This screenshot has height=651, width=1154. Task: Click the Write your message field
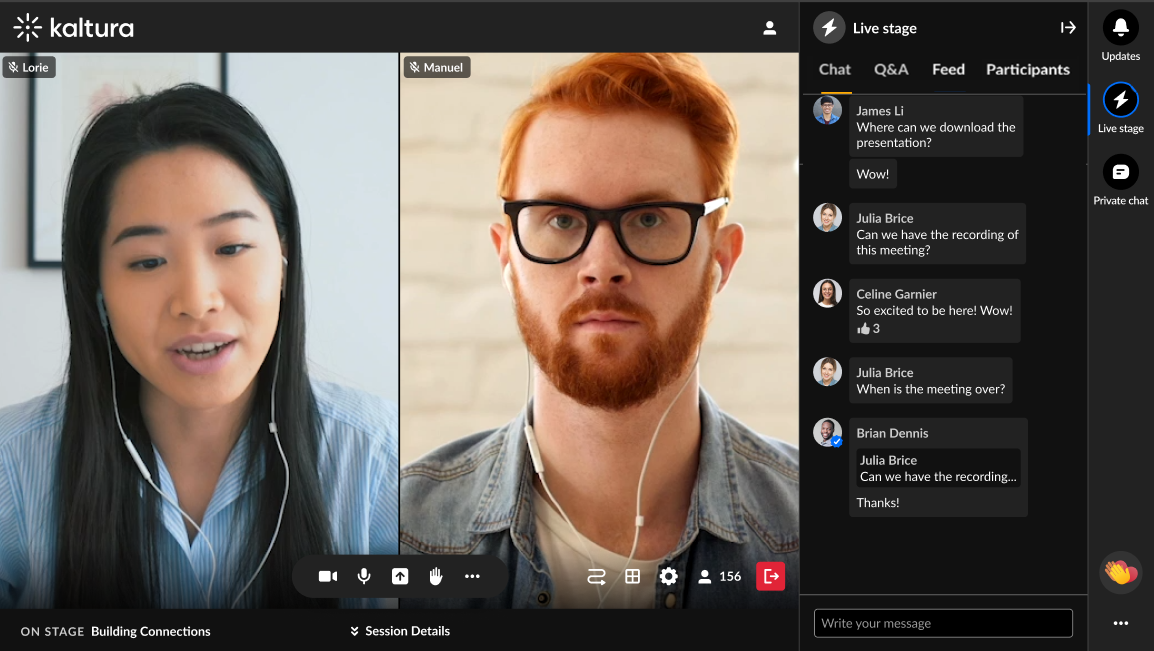[943, 623]
